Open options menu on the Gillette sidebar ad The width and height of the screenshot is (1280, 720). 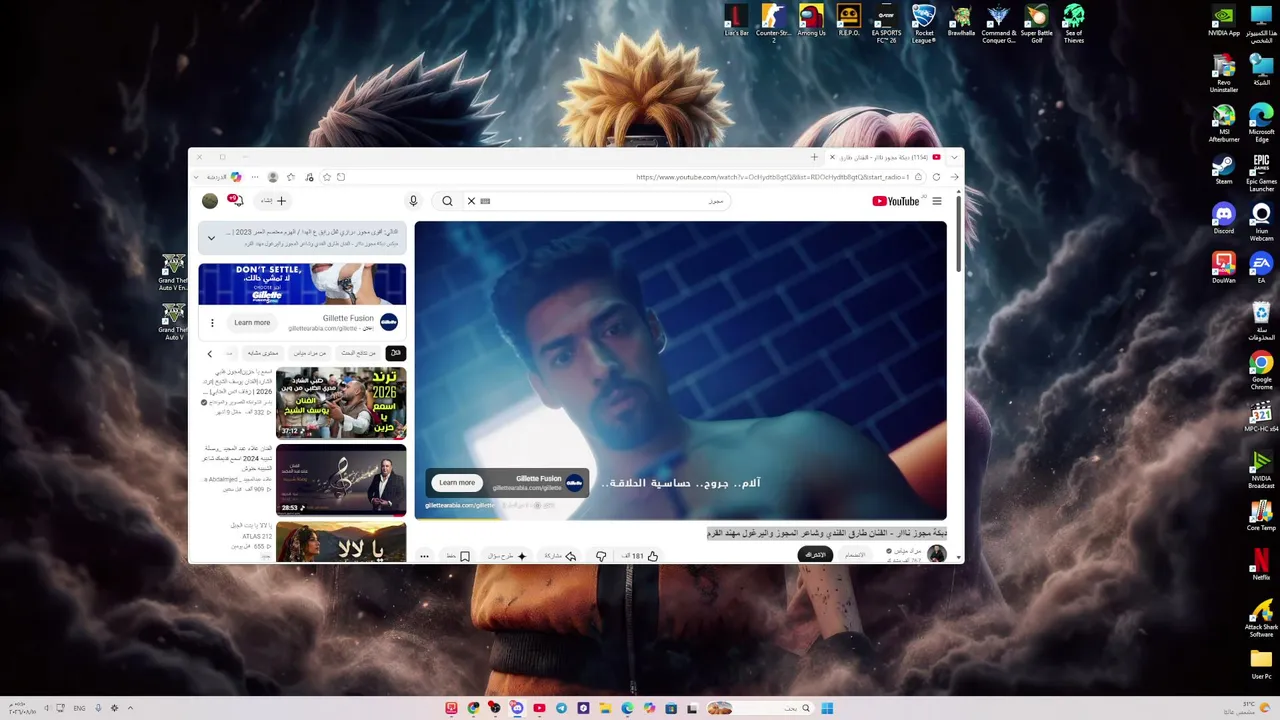pos(212,322)
